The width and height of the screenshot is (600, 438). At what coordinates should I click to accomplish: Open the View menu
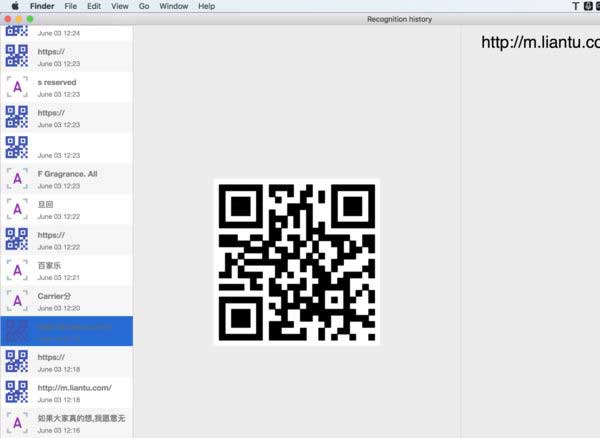click(120, 6)
